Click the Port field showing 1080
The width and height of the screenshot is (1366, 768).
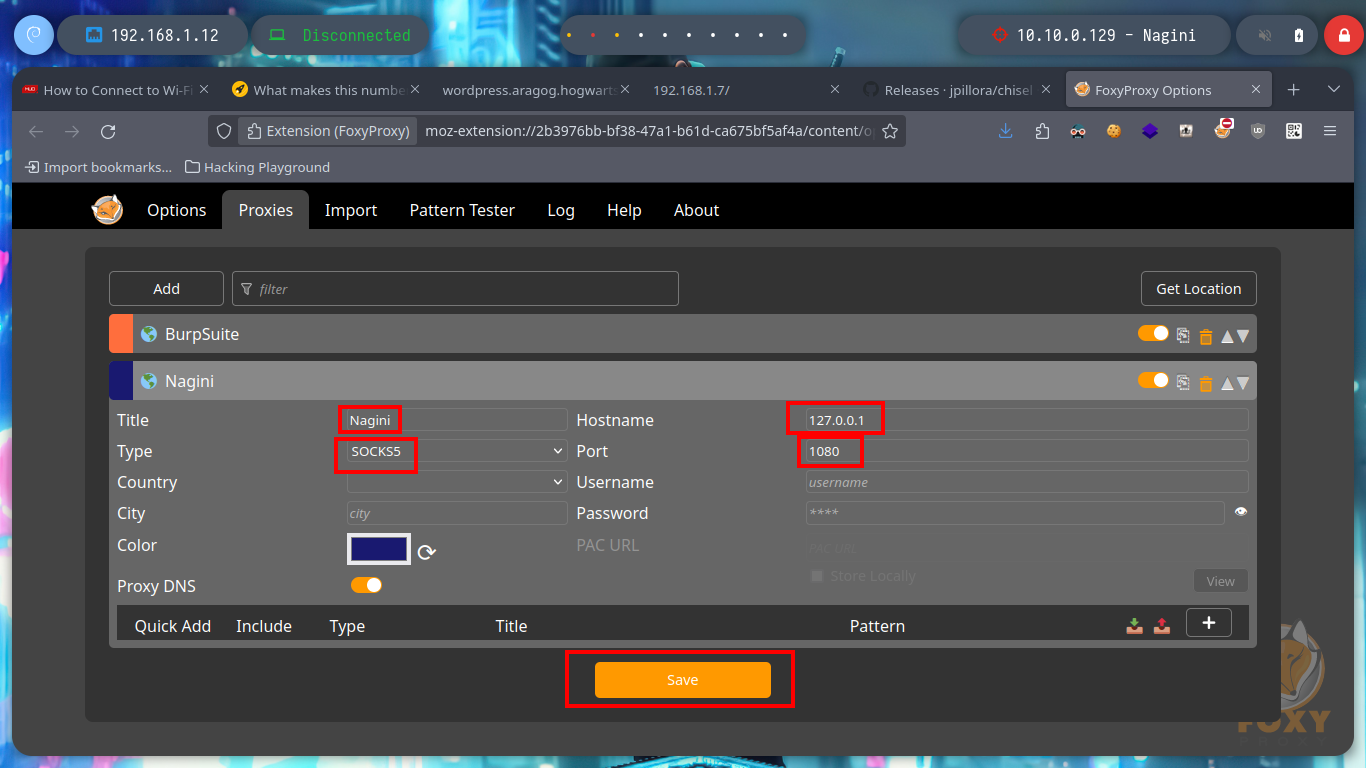1027,451
